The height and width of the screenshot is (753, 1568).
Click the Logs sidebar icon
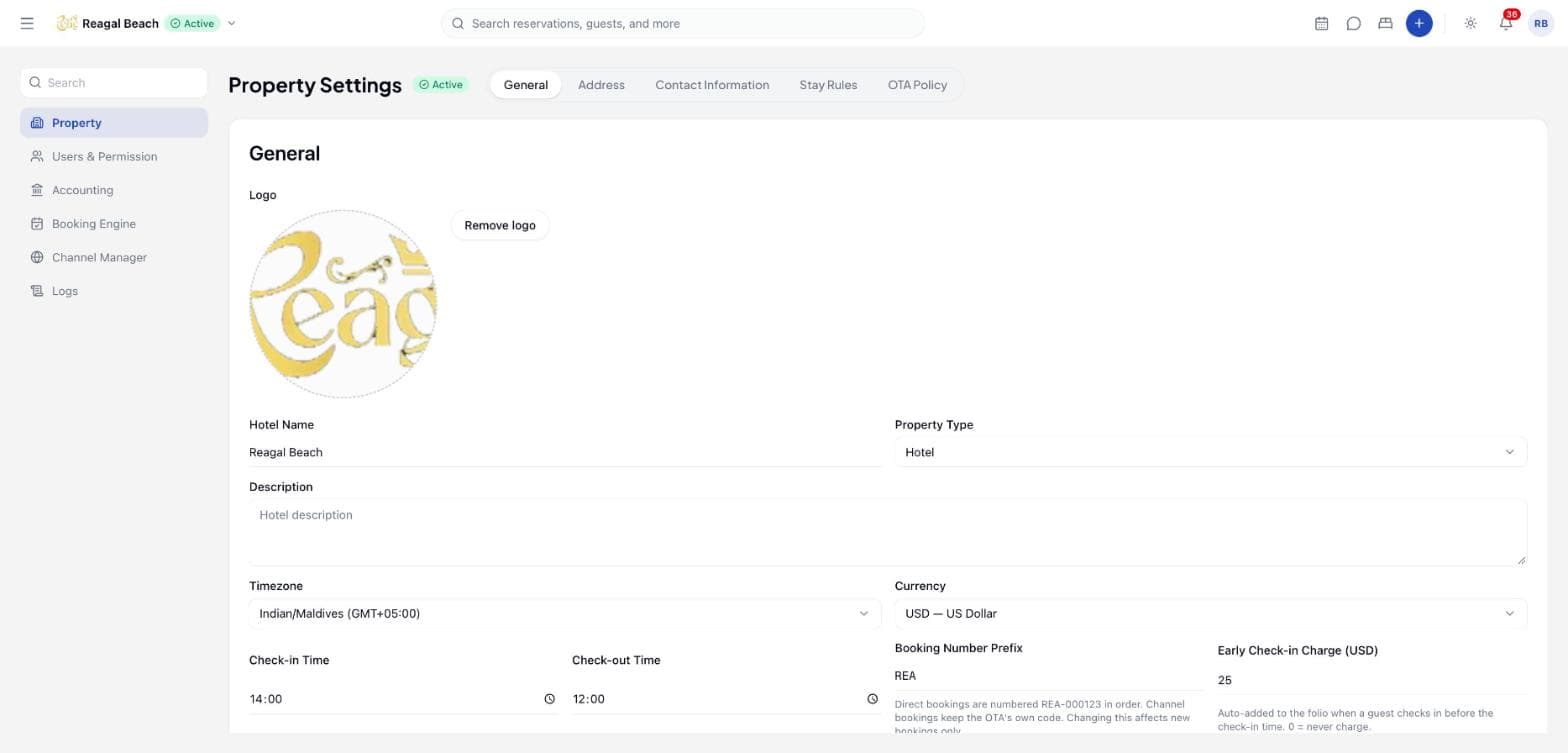pyautogui.click(x=37, y=291)
